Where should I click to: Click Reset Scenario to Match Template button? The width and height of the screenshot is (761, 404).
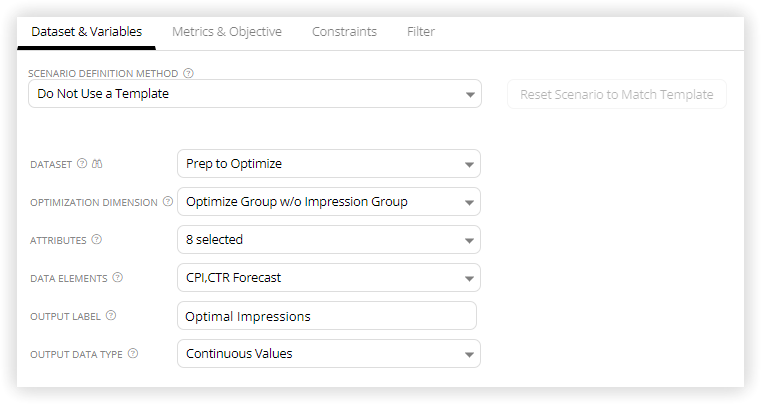point(617,94)
